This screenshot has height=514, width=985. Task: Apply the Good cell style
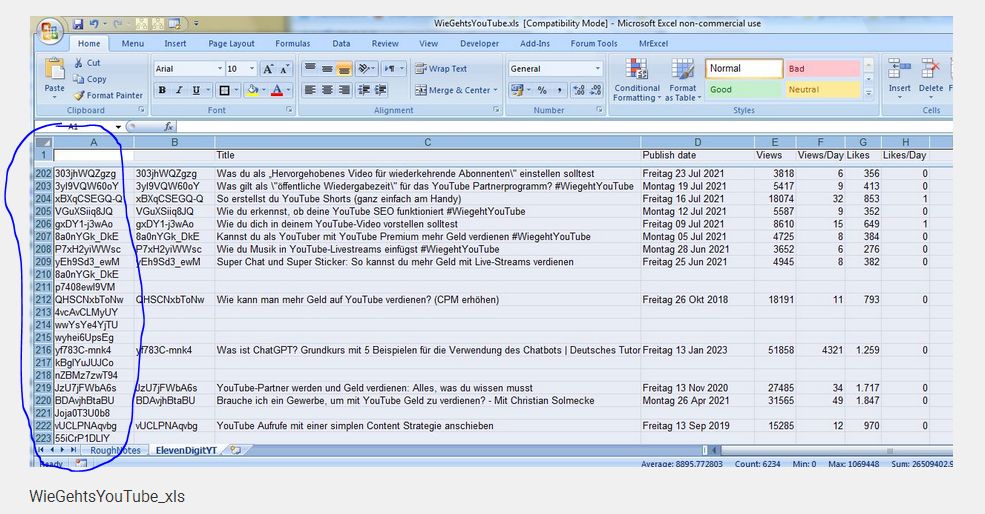pos(744,90)
